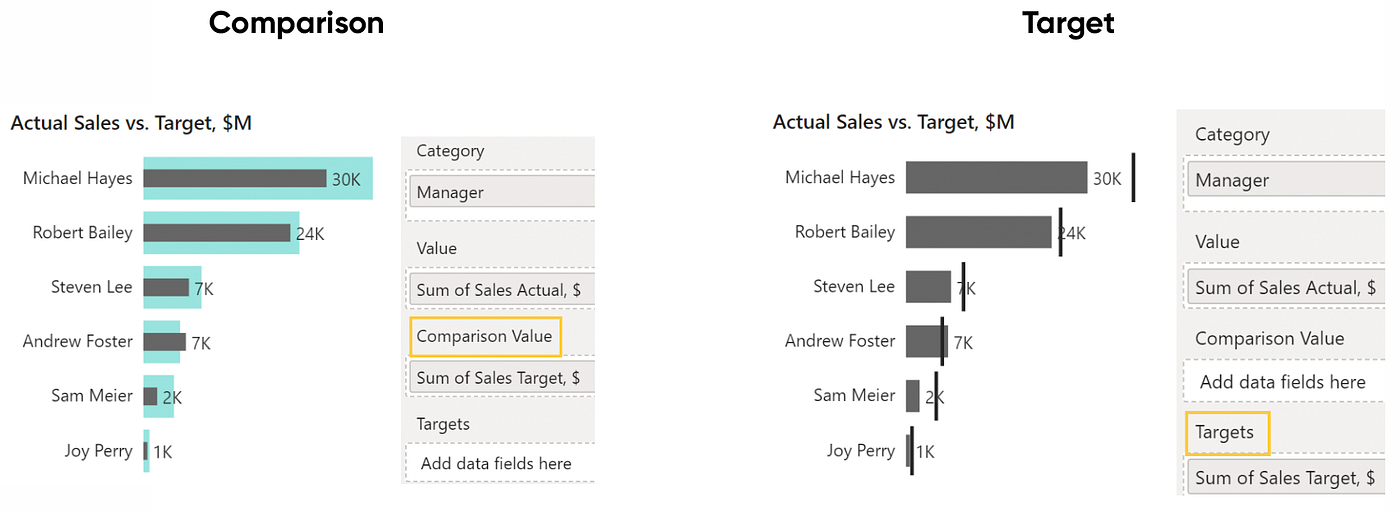Select Sum of Sales Actual in left Value well

[502, 290]
